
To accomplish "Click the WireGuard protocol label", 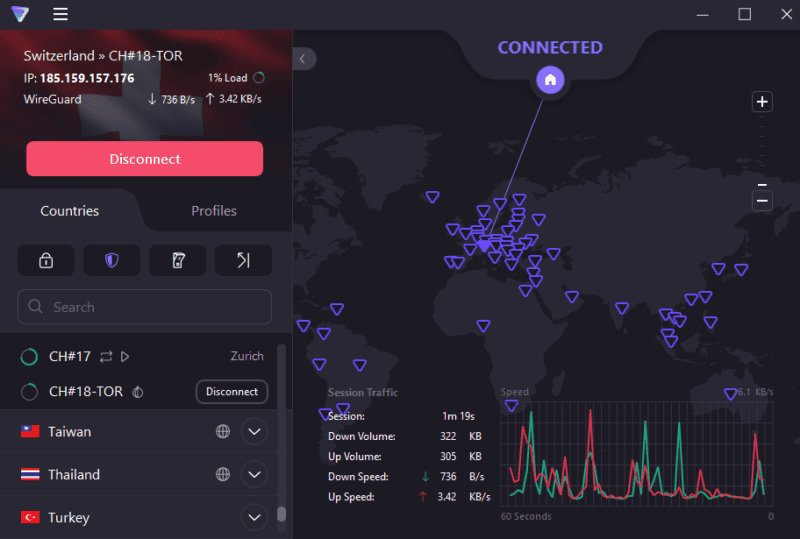I will click(53, 99).
